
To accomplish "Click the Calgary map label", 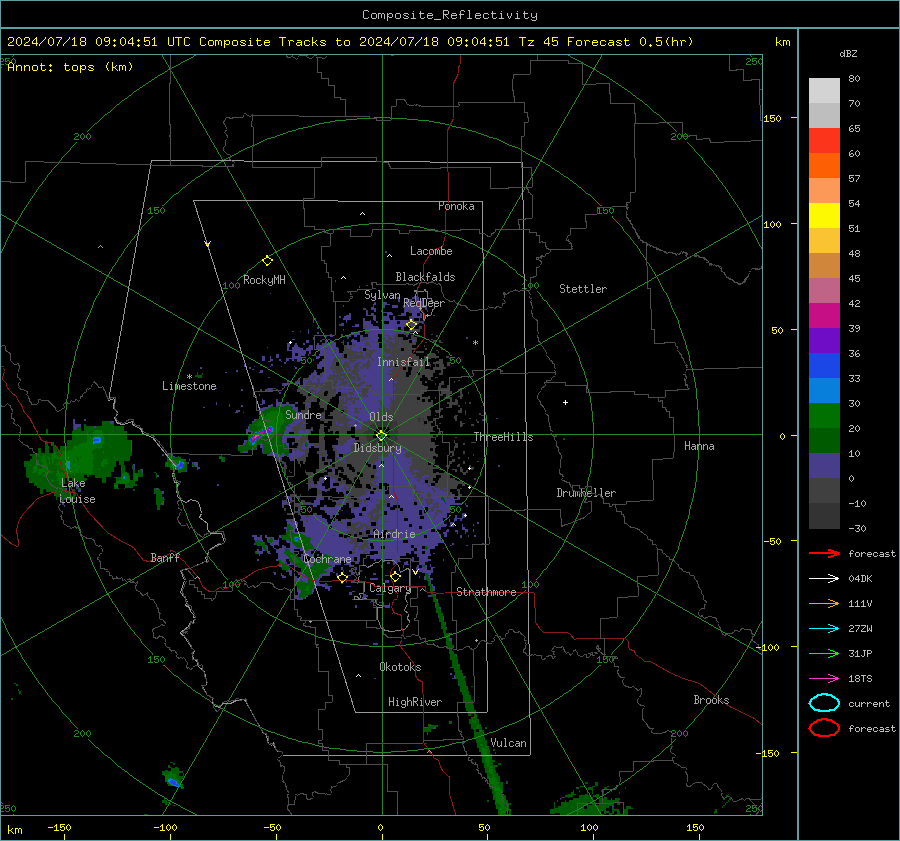I will coord(390,588).
